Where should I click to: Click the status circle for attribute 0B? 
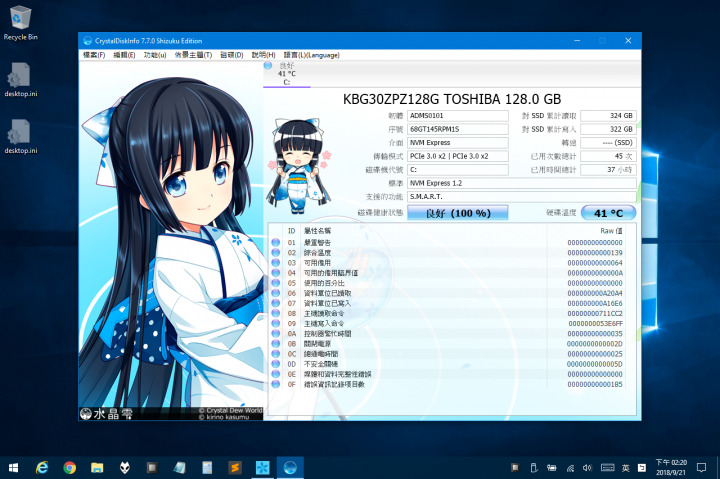point(276,344)
